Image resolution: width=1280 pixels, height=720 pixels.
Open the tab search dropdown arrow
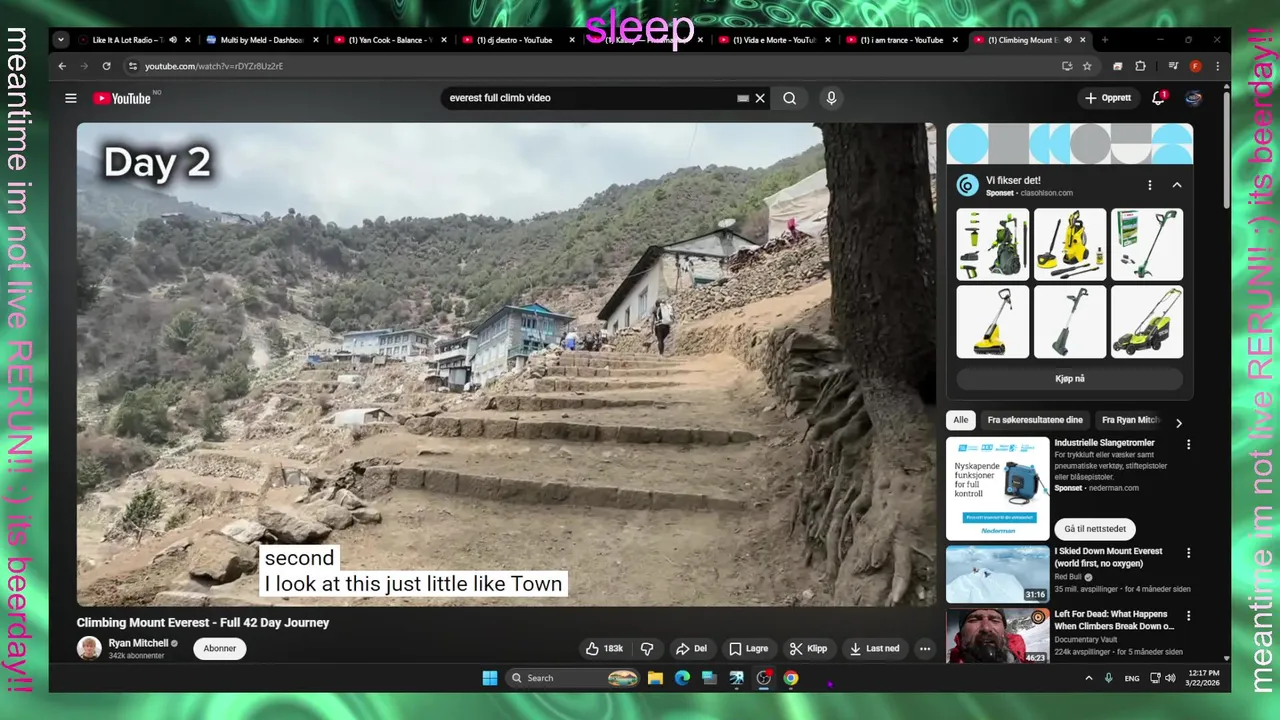(x=61, y=40)
